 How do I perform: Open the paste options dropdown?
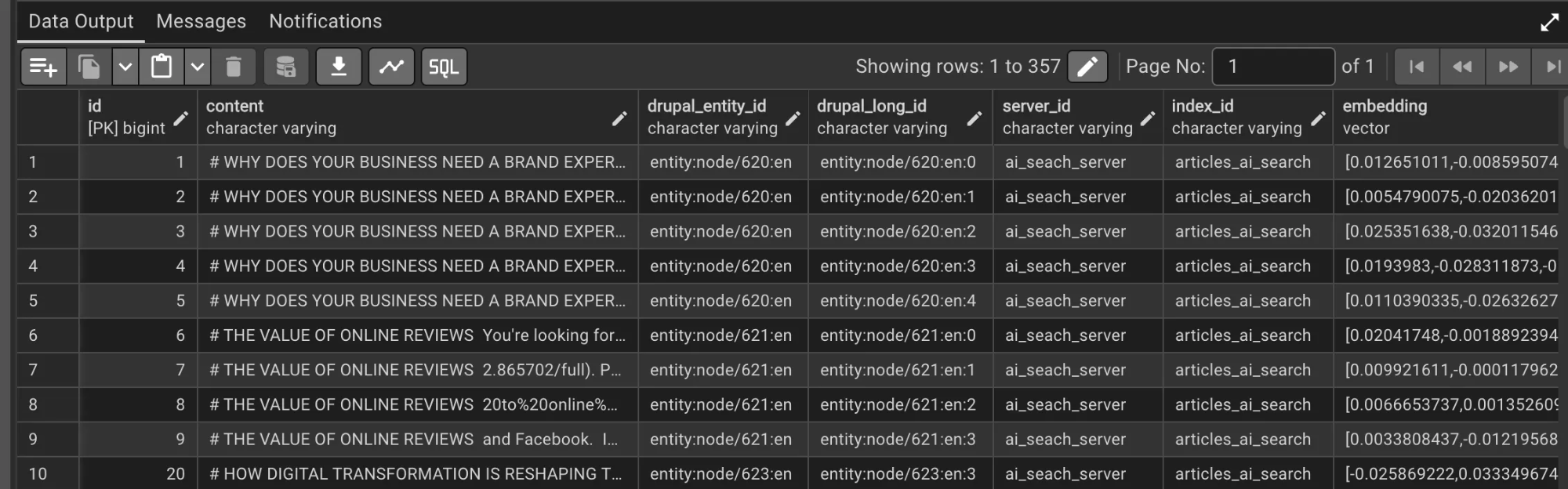(x=196, y=67)
